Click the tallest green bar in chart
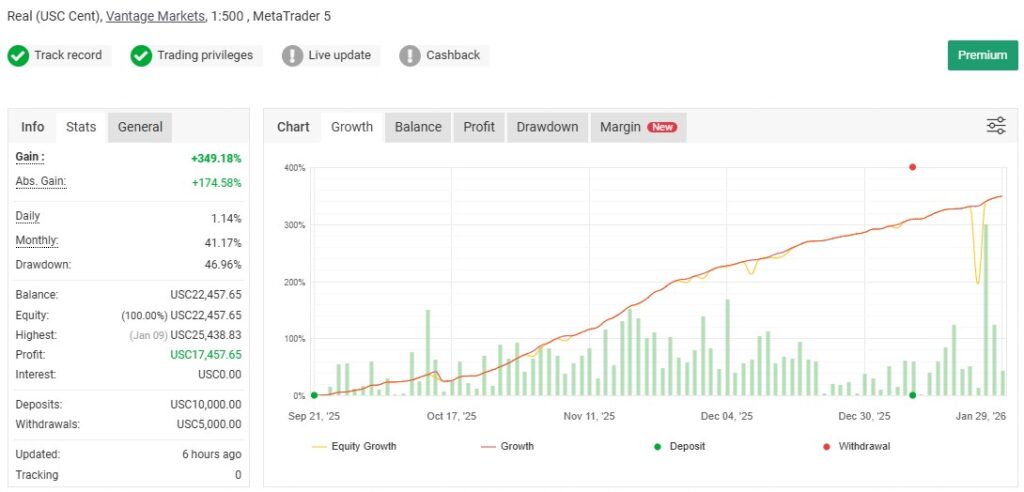 [986, 310]
